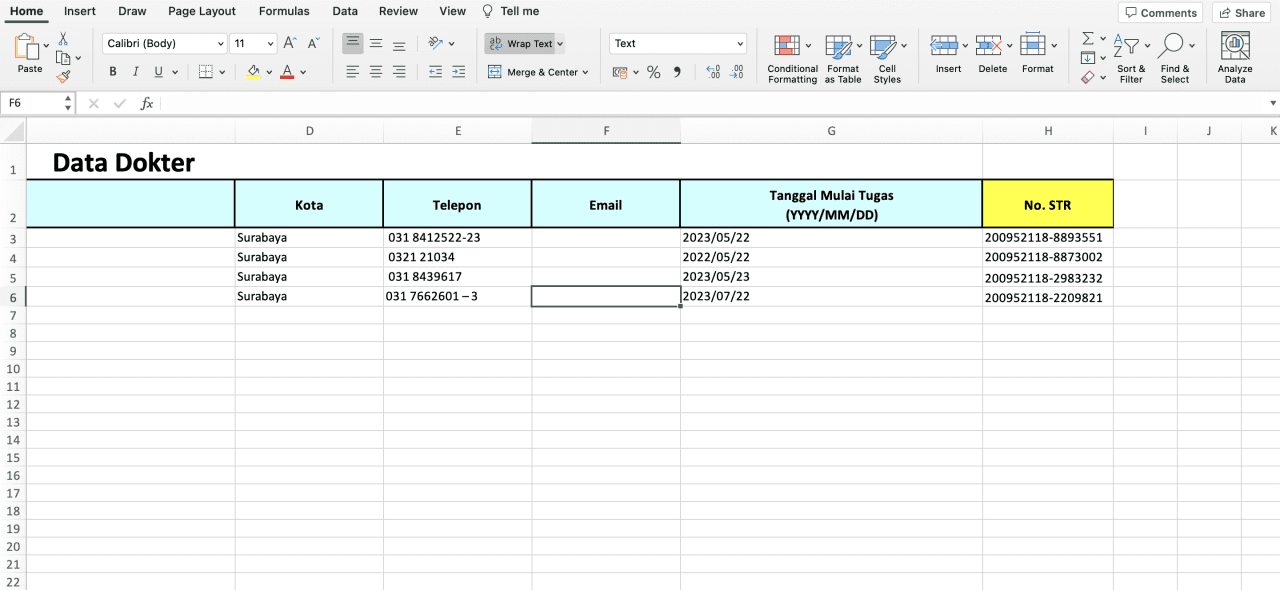This screenshot has height=590, width=1280.
Task: Apply yellow fill color swatch
Action: (253, 72)
